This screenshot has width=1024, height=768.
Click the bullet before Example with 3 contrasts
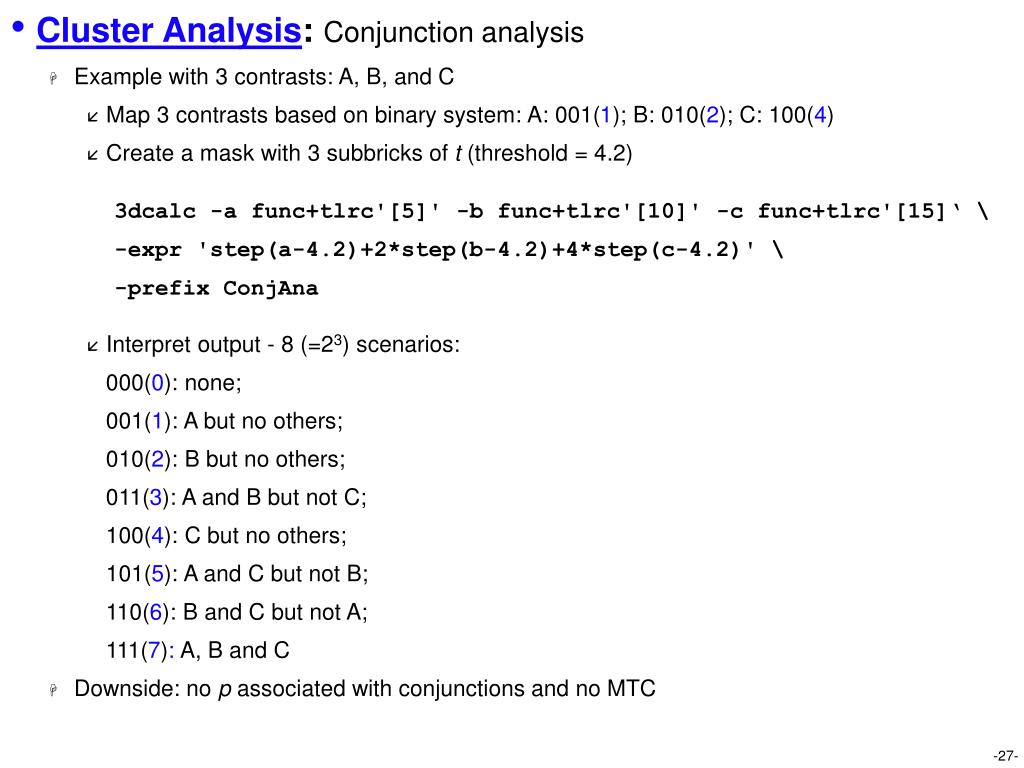(x=54, y=78)
